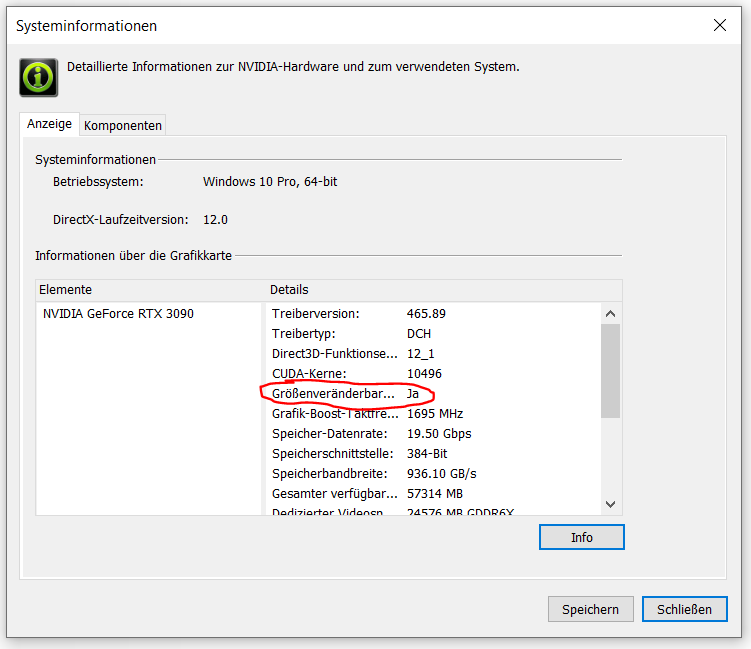The image size is (751, 649).
Task: Select the Anzeige tab
Action: pos(49,124)
